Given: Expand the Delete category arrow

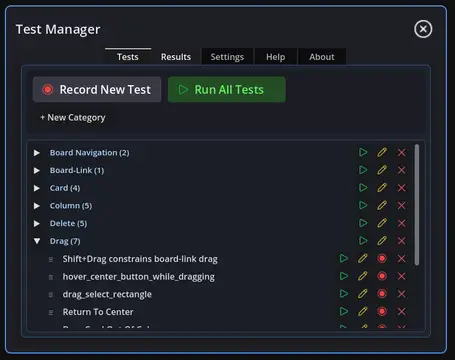Looking at the screenshot, I should pos(37,223).
